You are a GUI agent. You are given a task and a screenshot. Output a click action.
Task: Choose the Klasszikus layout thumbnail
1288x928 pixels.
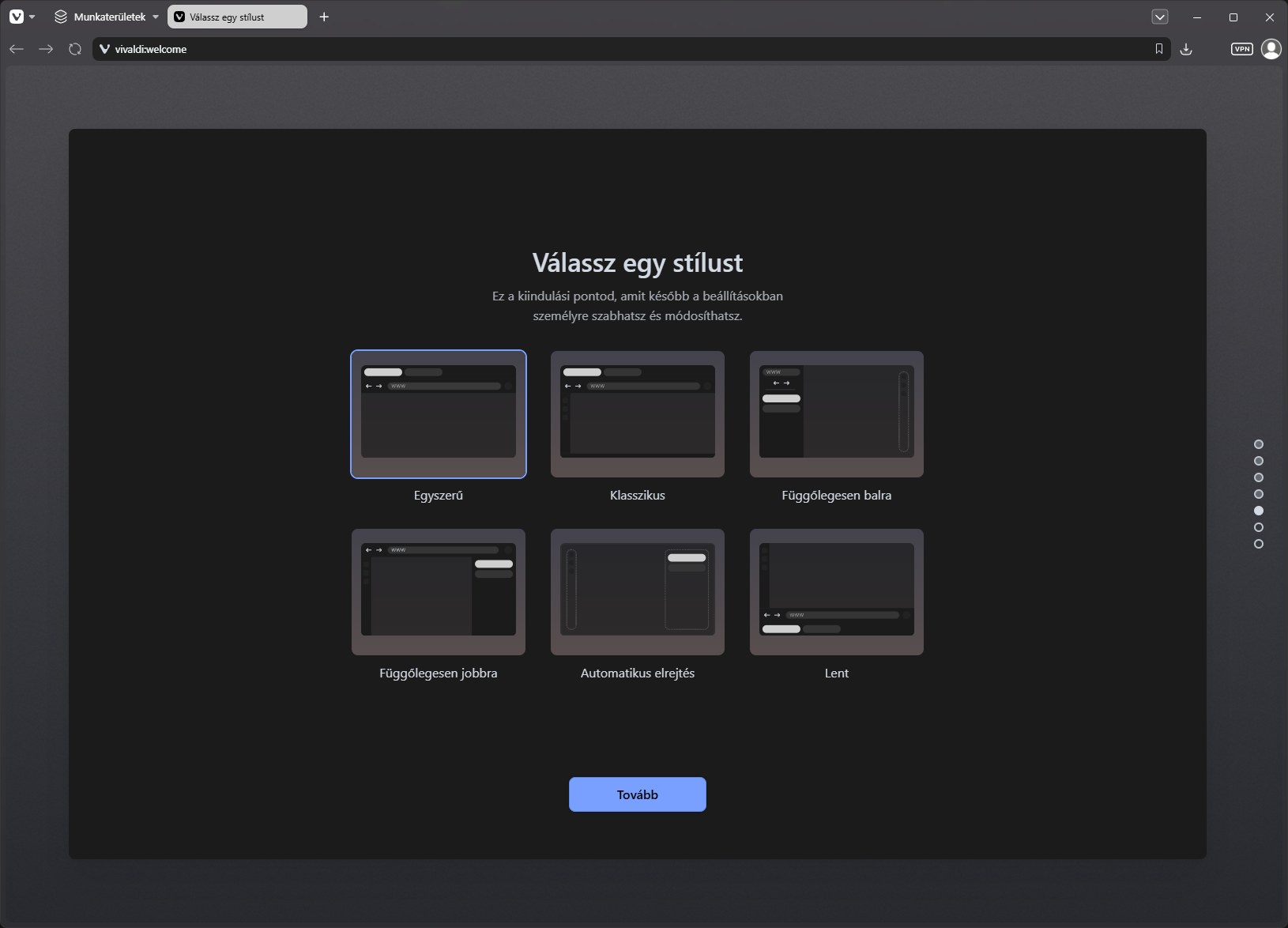pyautogui.click(x=638, y=414)
